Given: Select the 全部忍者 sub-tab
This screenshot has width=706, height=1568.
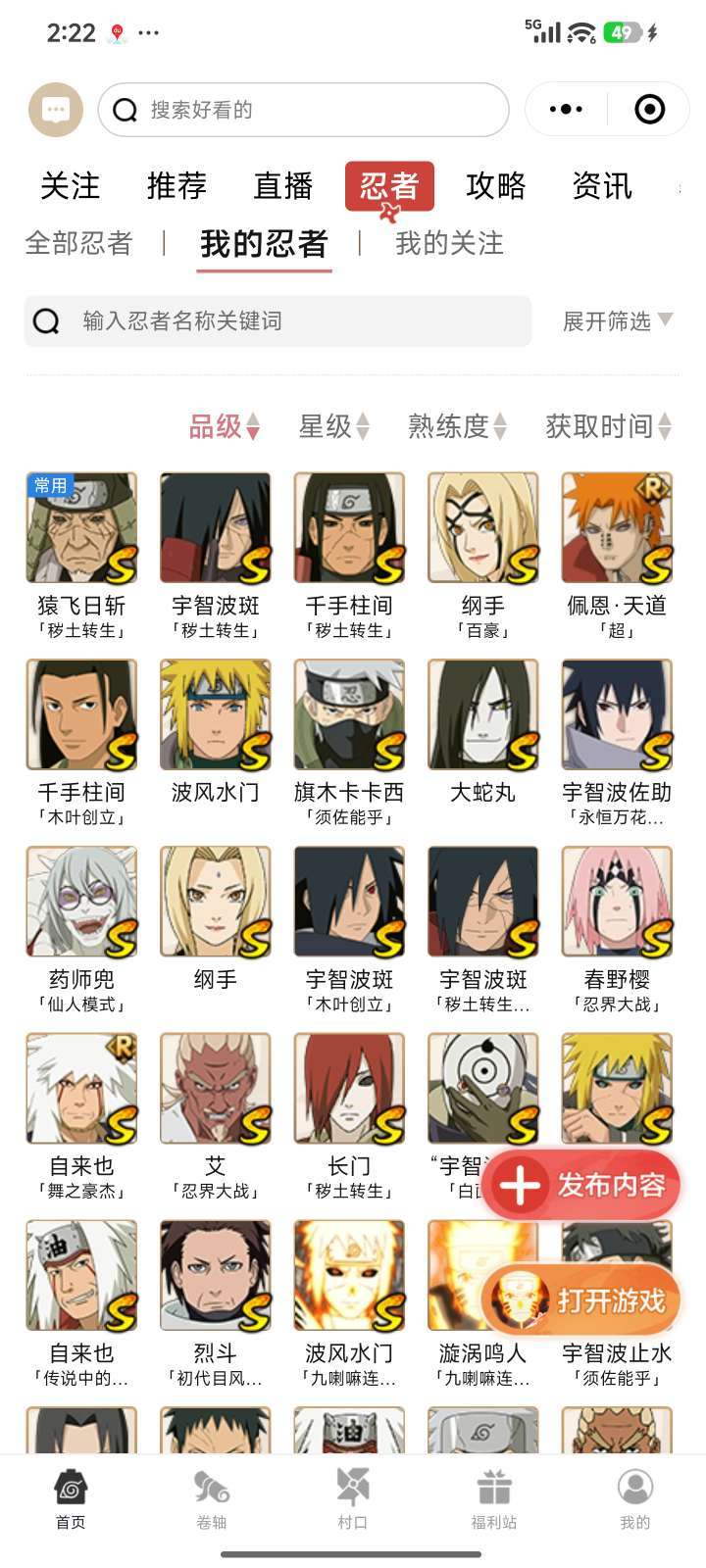Looking at the screenshot, I should point(78,243).
